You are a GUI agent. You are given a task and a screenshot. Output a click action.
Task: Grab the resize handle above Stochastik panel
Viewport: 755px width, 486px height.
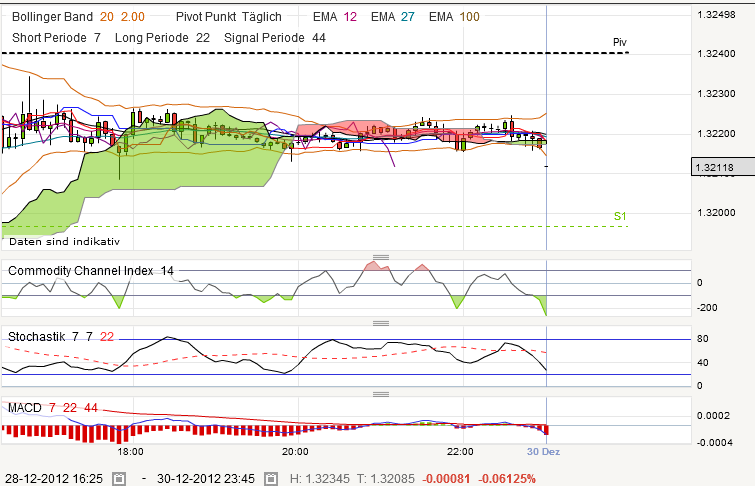381,323
